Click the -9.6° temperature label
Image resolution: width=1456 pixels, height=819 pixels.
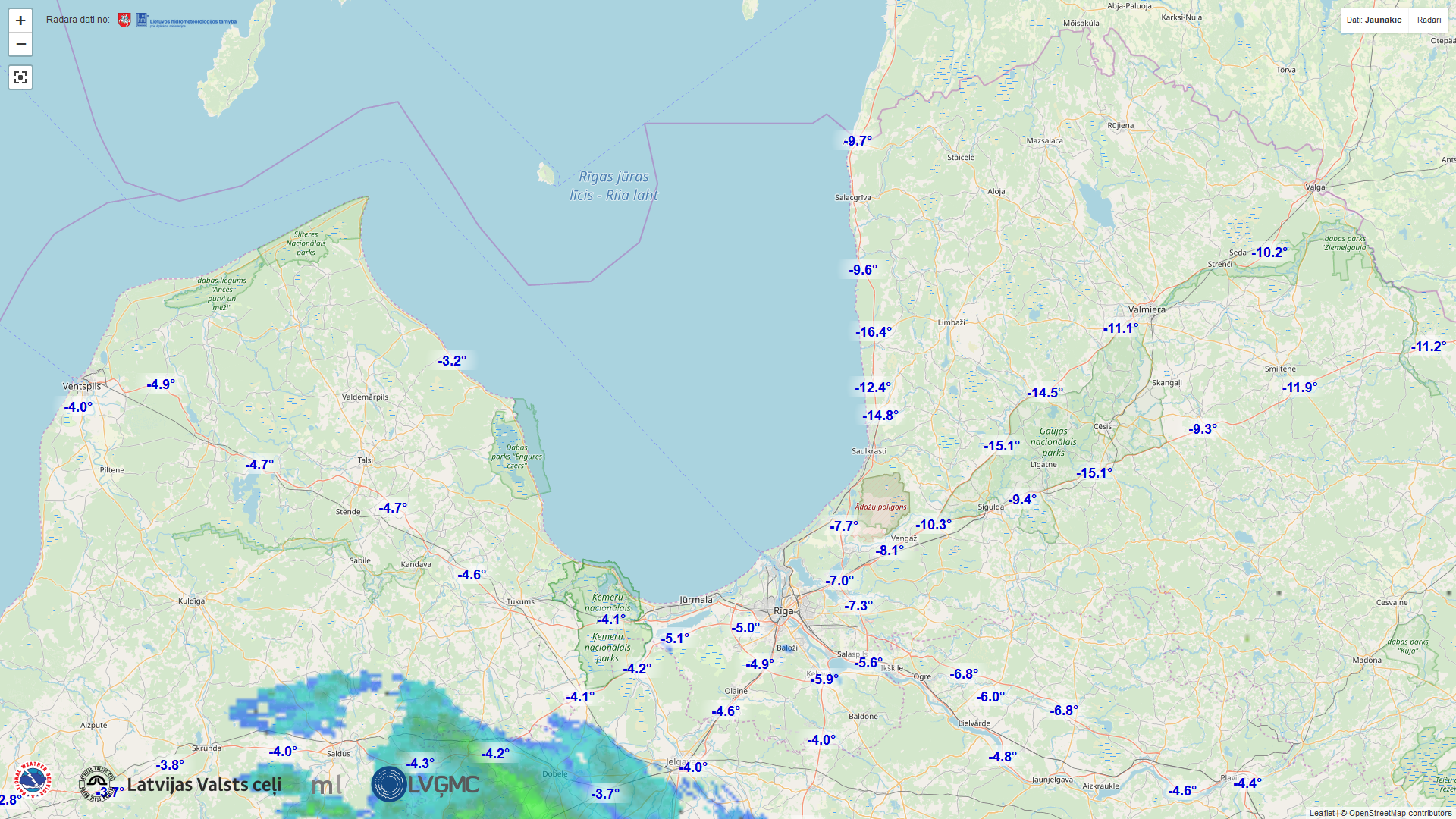coord(863,270)
